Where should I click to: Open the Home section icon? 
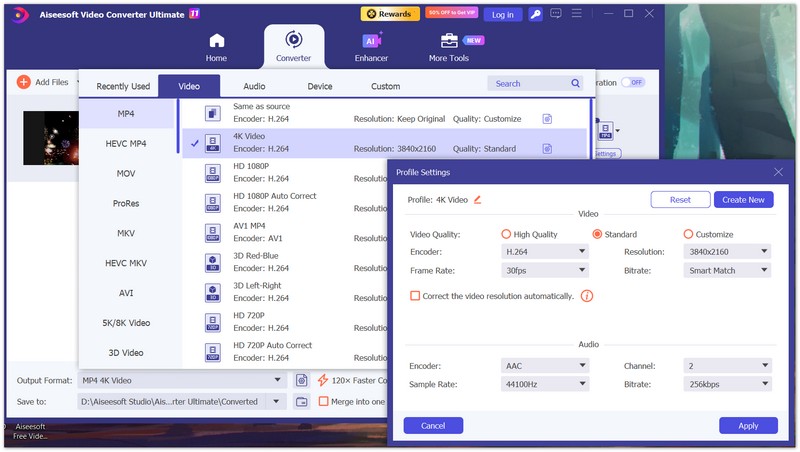(x=217, y=40)
